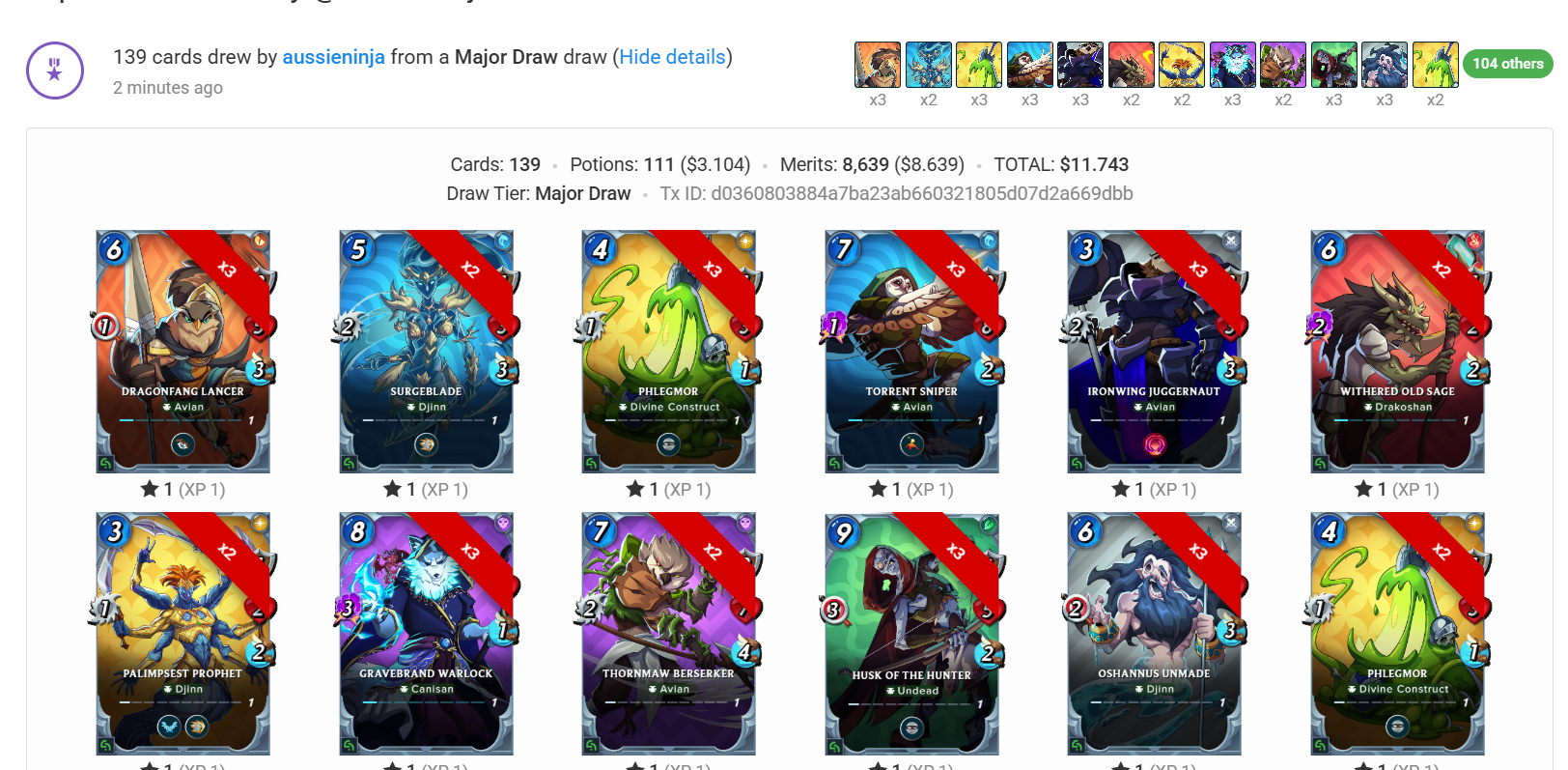Open the Withered Old Sage card
Viewport: 1568px width, 770px height.
coord(1397,352)
